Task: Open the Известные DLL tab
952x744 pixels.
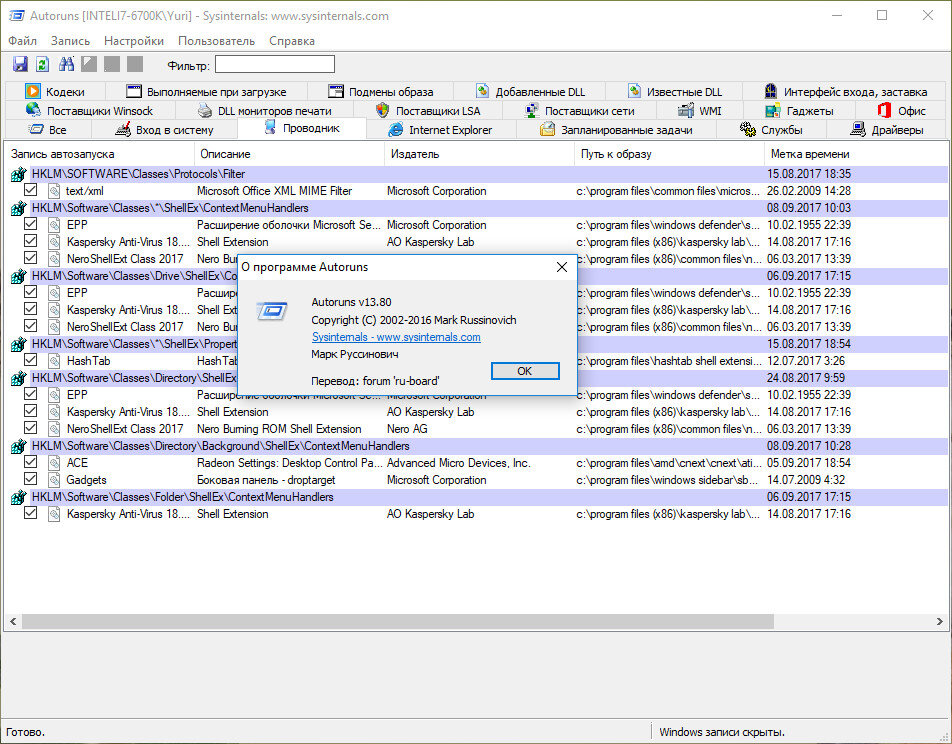Action: [x=674, y=92]
